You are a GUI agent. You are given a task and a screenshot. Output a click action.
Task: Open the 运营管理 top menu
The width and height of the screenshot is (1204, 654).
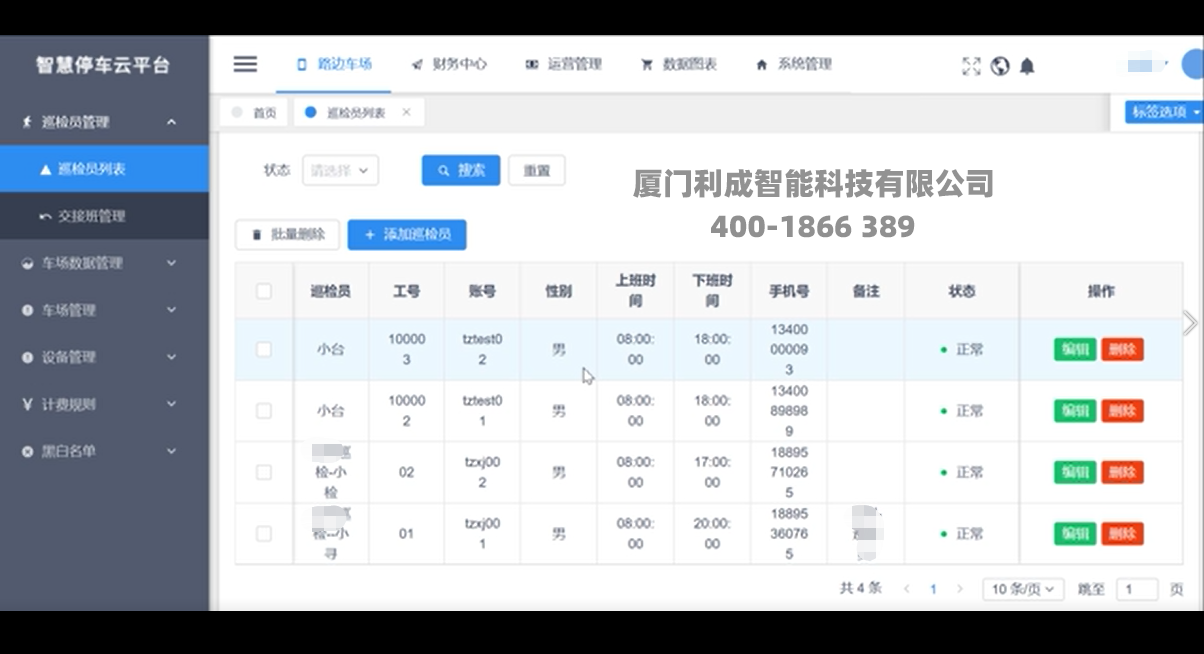pyautogui.click(x=564, y=64)
